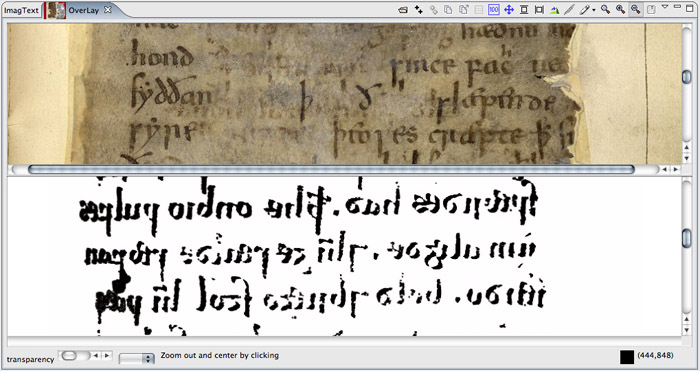Click the green mountain image icon
700x371 pixels.
(554, 10)
